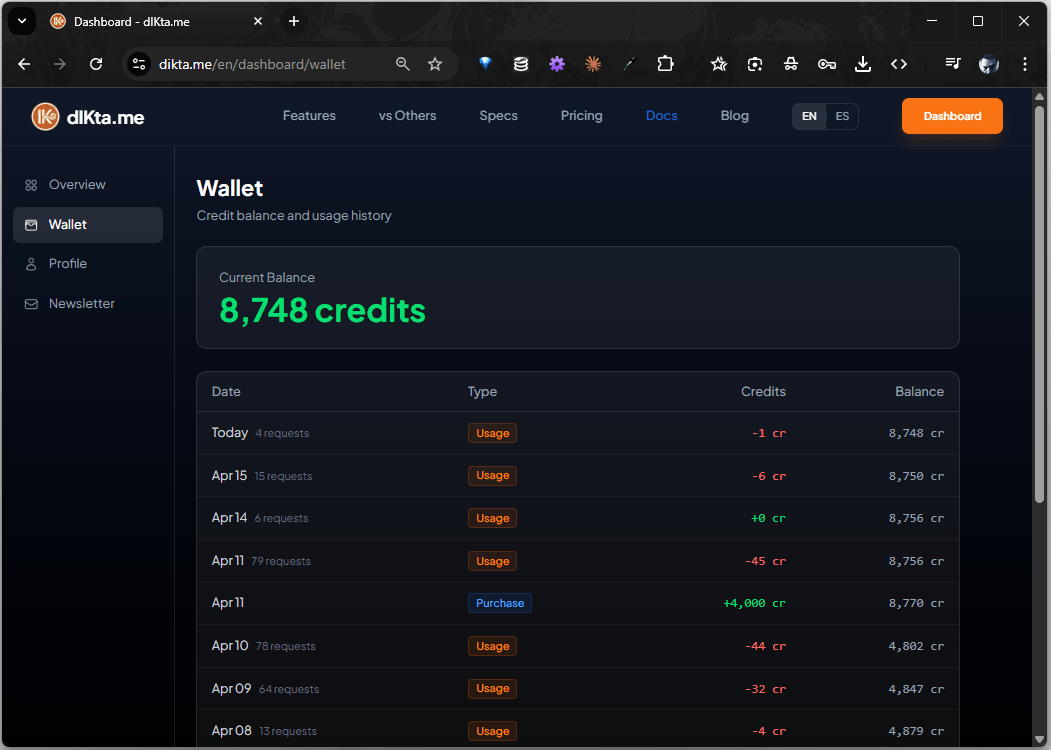Click the media controls icon in toolbar
Screen dimensions: 1051x750
[951, 63]
